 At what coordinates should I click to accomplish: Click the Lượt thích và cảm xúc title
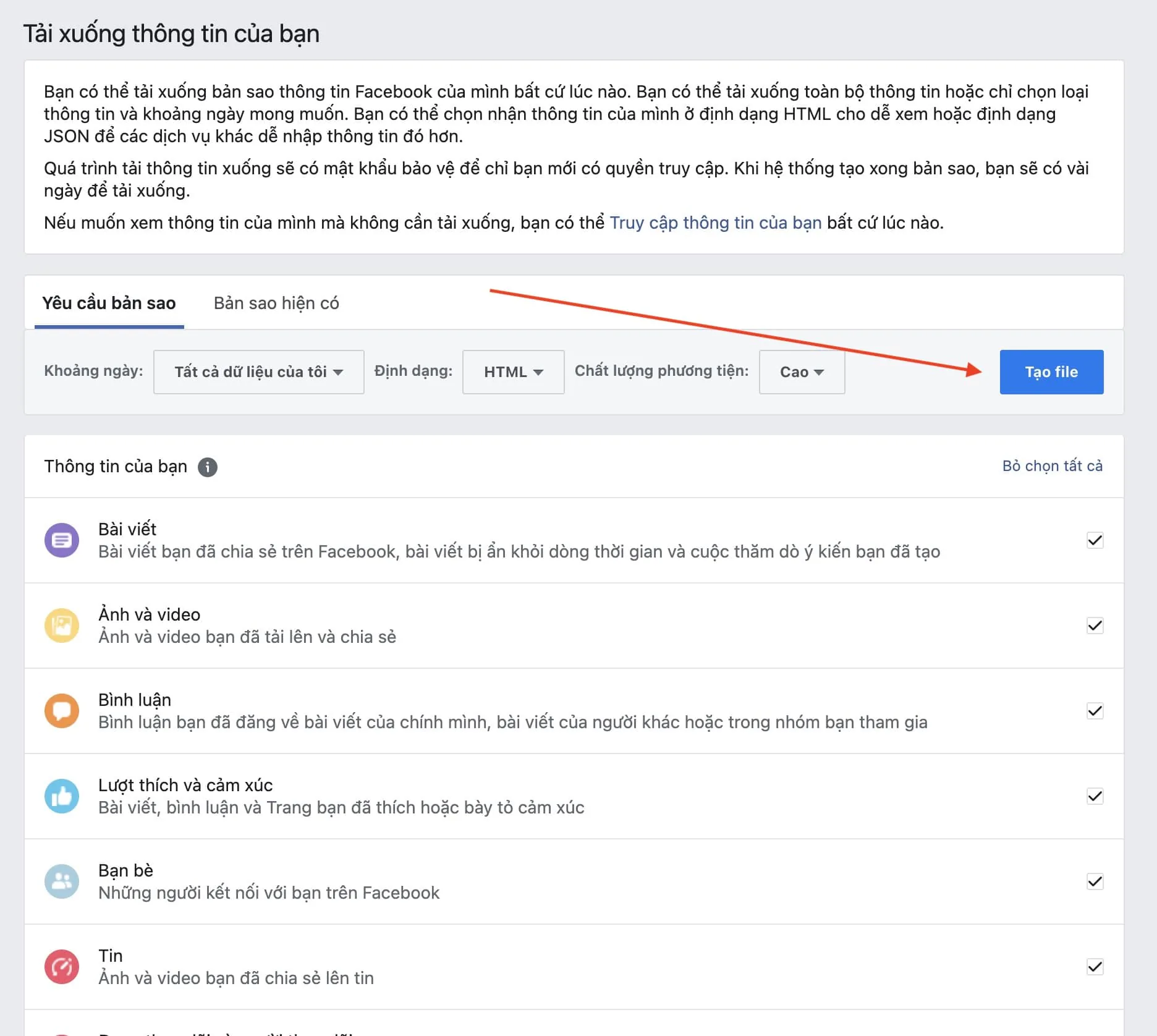[185, 785]
